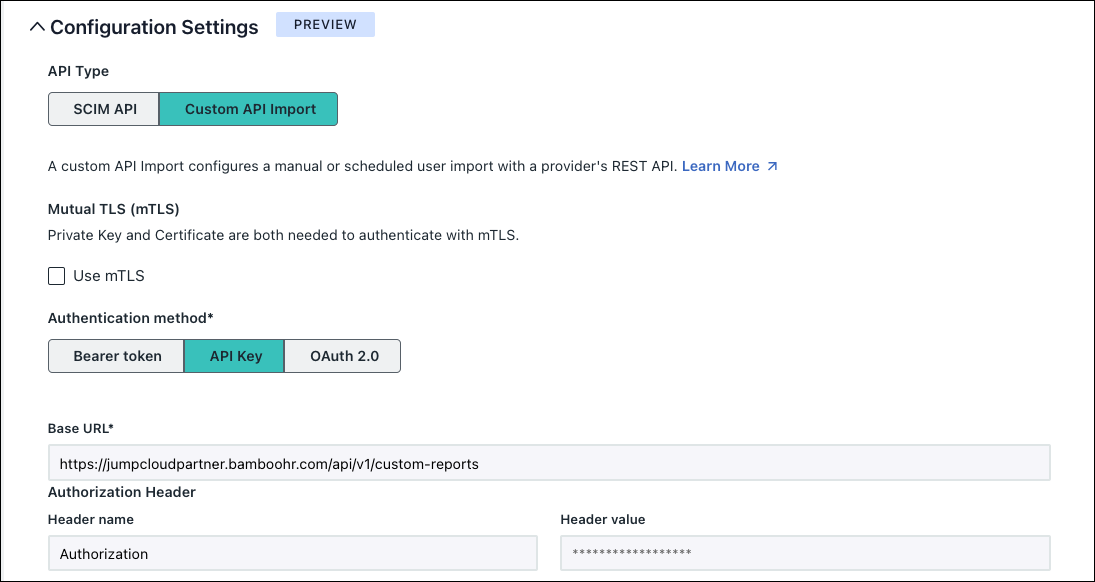
Task: Switch API Type to SCIM API
Action: [103, 108]
